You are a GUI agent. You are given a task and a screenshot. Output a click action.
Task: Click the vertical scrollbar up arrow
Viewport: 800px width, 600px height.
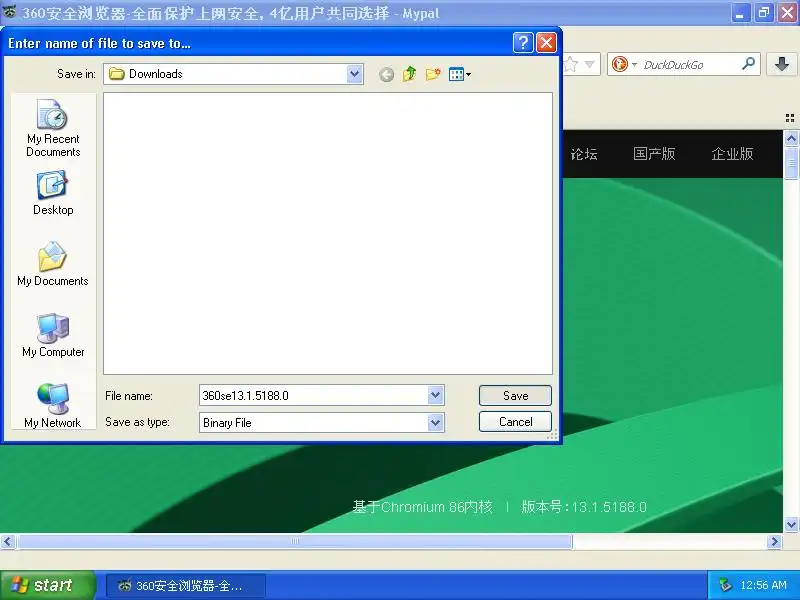click(791, 138)
